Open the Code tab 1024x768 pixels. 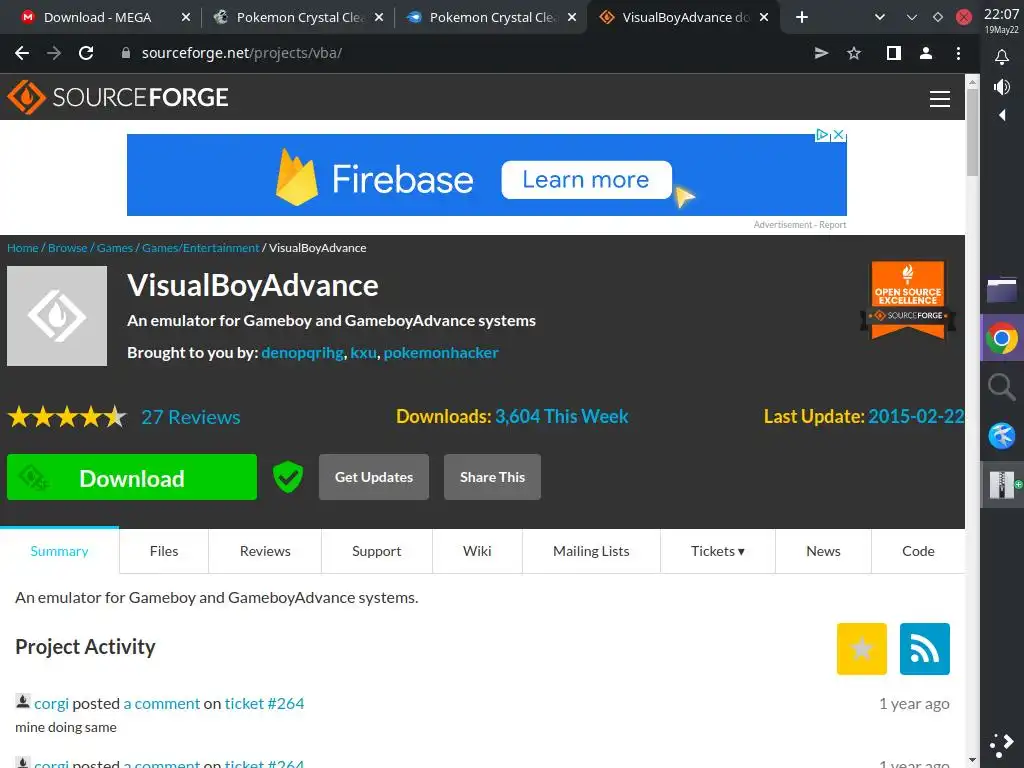(918, 551)
